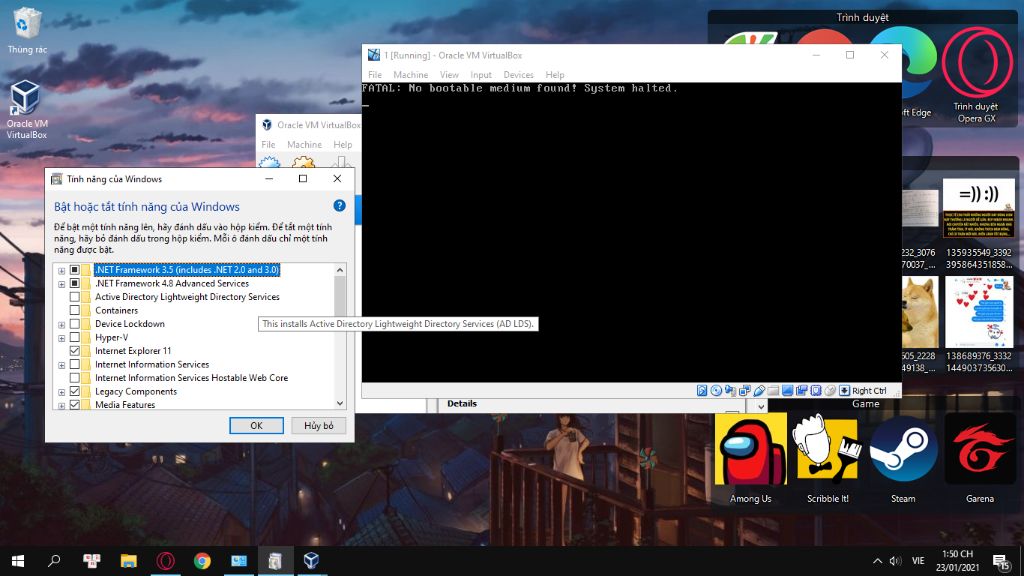Click OK in Windows Features dialog
1024x576 pixels.
point(256,425)
